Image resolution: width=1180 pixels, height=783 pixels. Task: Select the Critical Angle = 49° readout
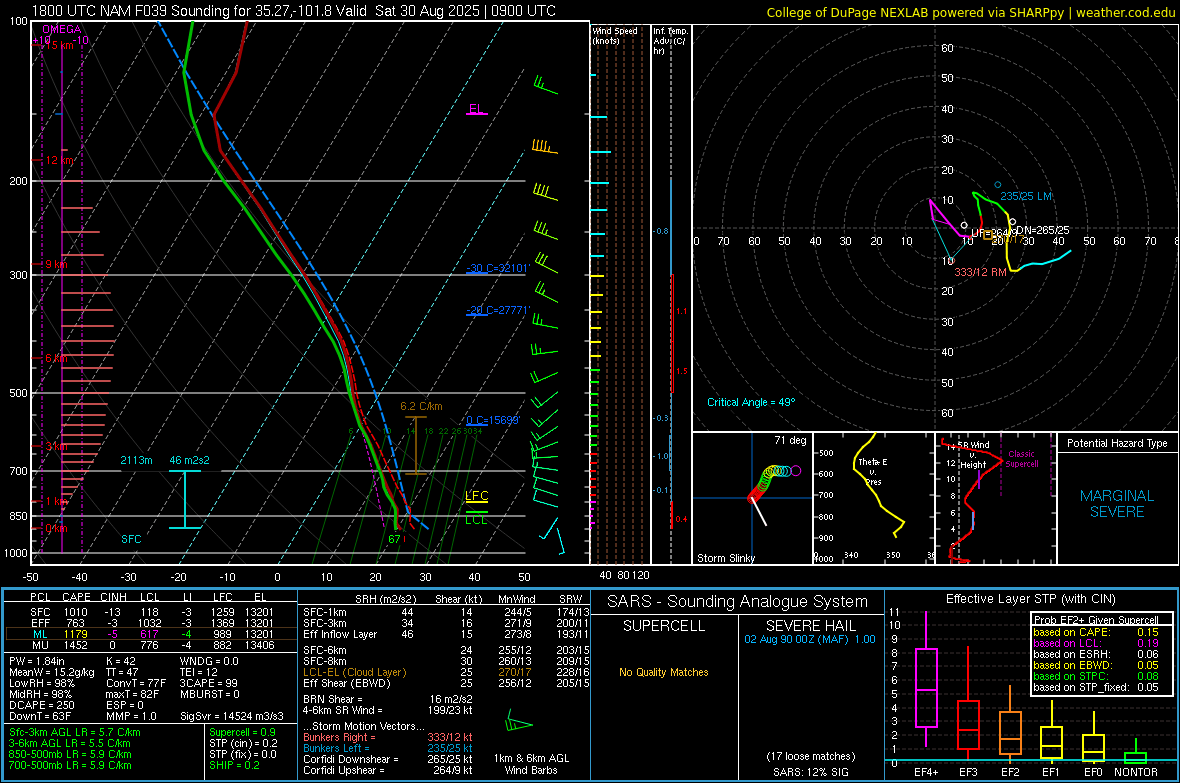(750, 402)
